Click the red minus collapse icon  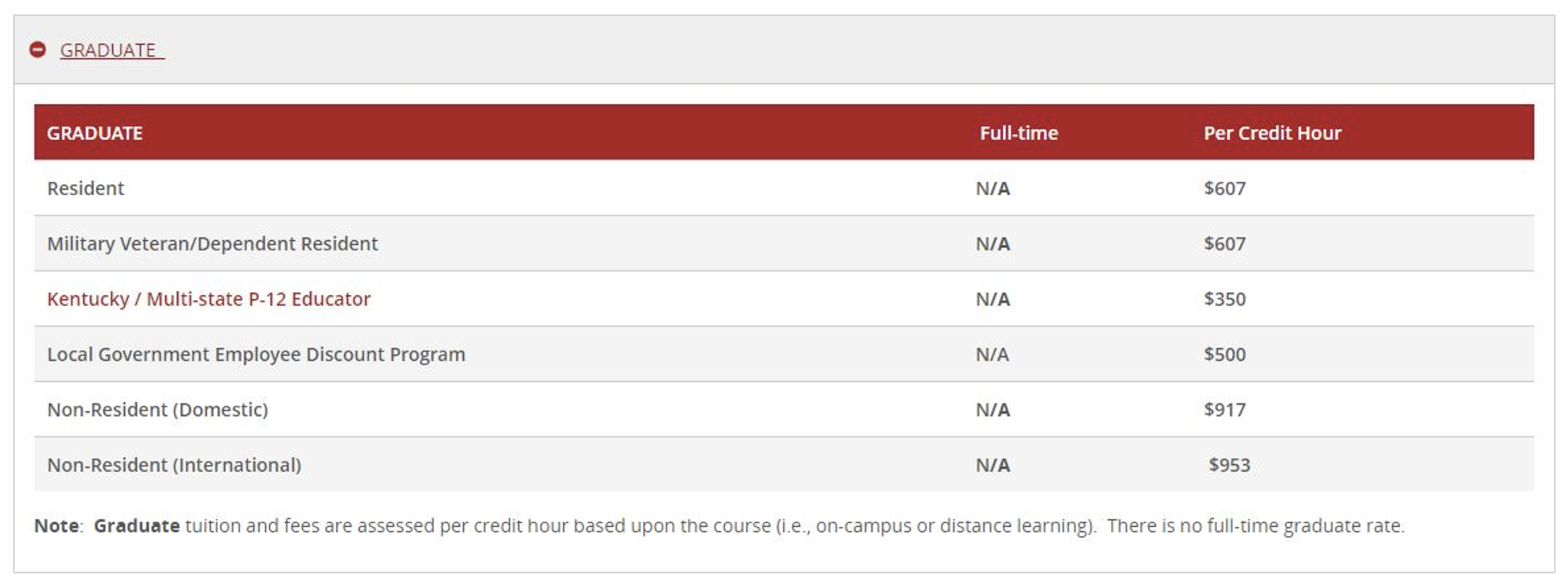pos(38,49)
